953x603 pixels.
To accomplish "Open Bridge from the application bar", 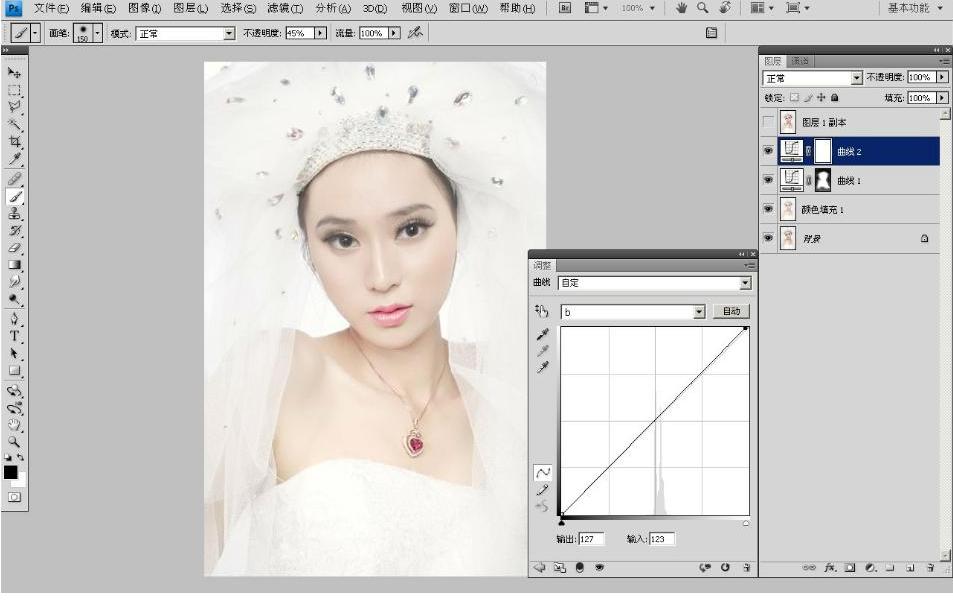I will pyautogui.click(x=565, y=8).
